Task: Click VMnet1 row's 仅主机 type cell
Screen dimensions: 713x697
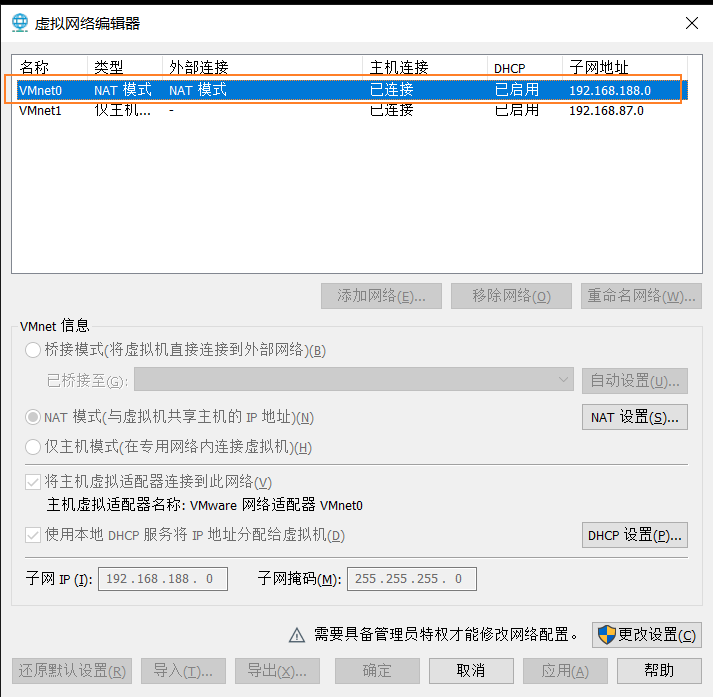Action: [122, 110]
